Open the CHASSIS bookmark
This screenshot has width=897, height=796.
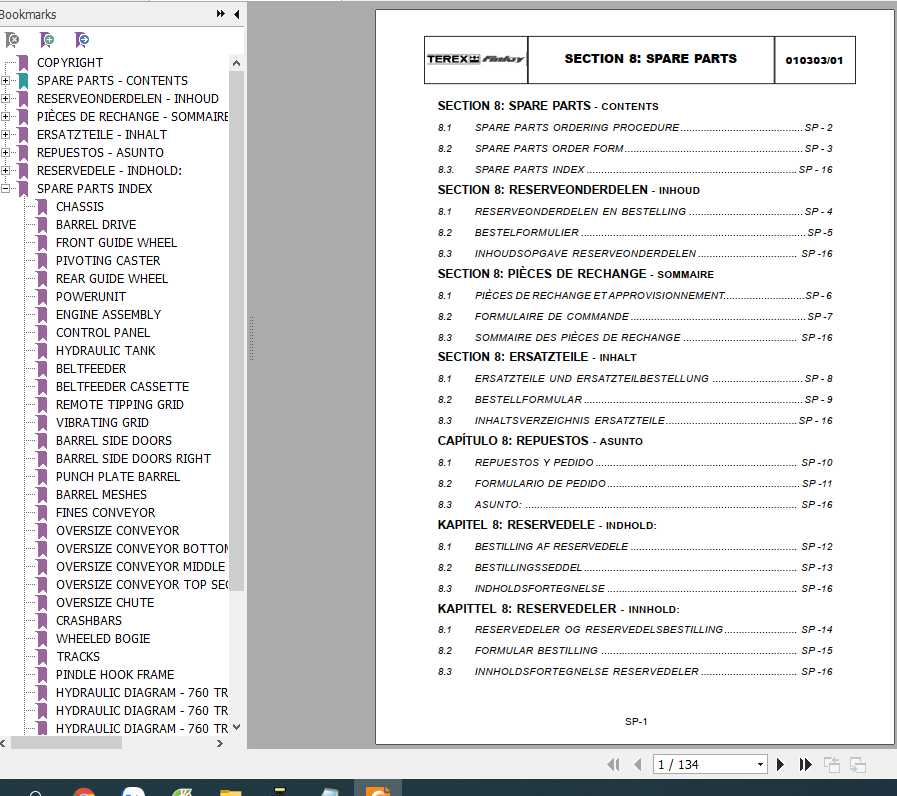click(x=80, y=207)
